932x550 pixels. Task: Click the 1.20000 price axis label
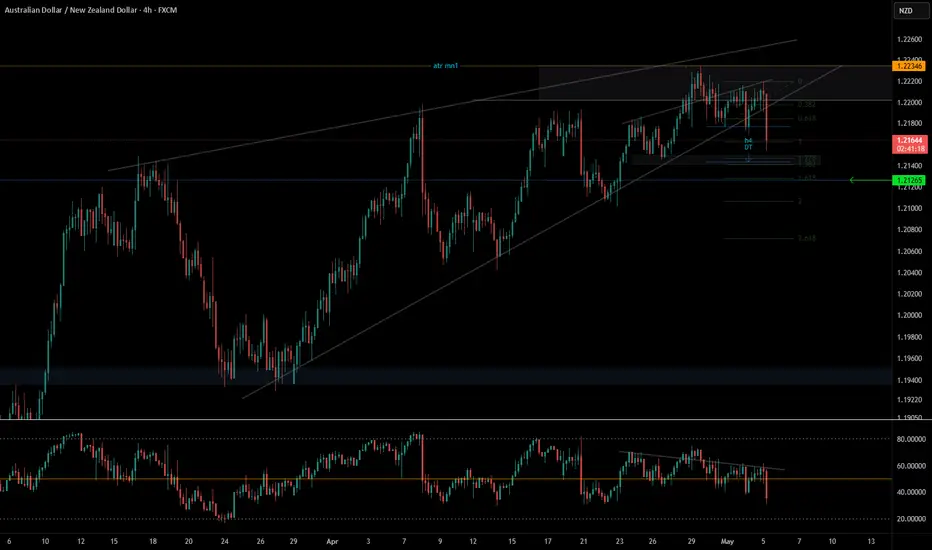click(909, 315)
